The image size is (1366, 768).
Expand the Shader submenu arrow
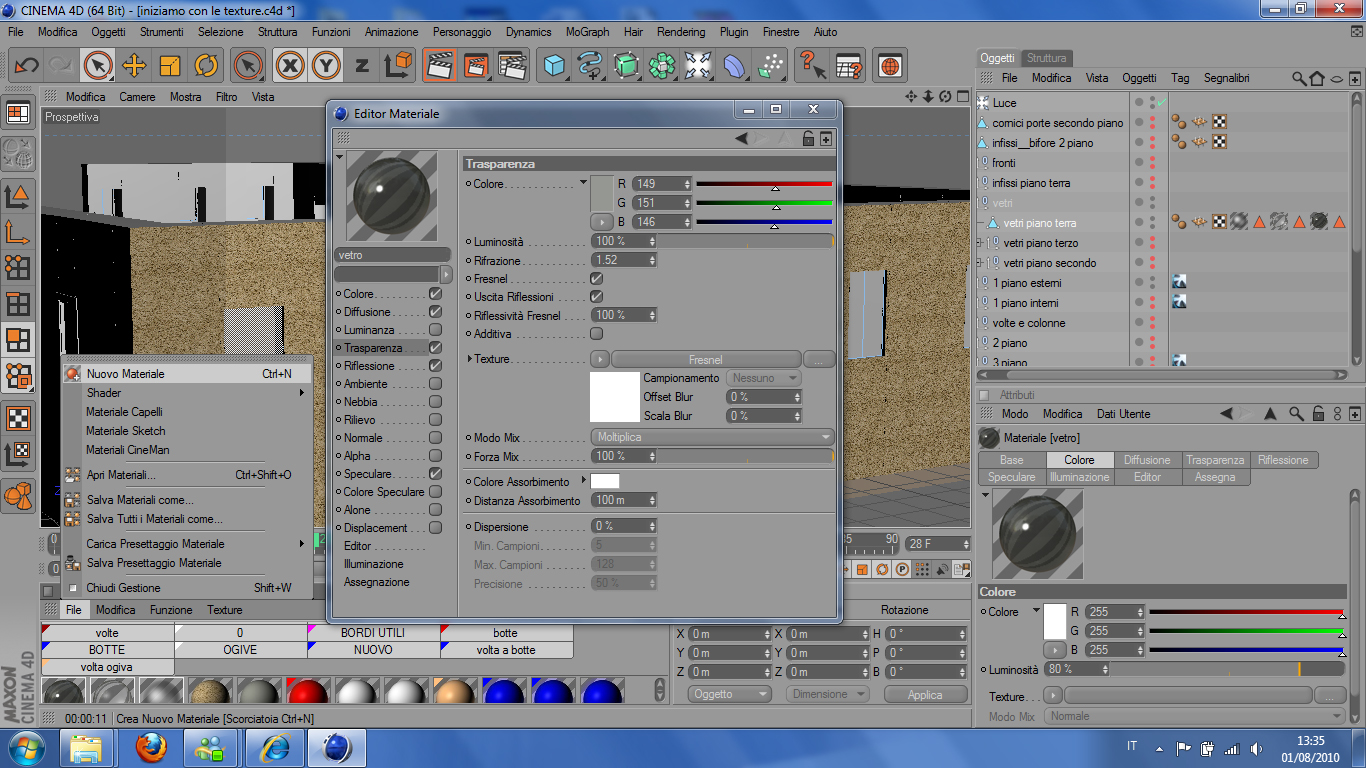tap(302, 393)
